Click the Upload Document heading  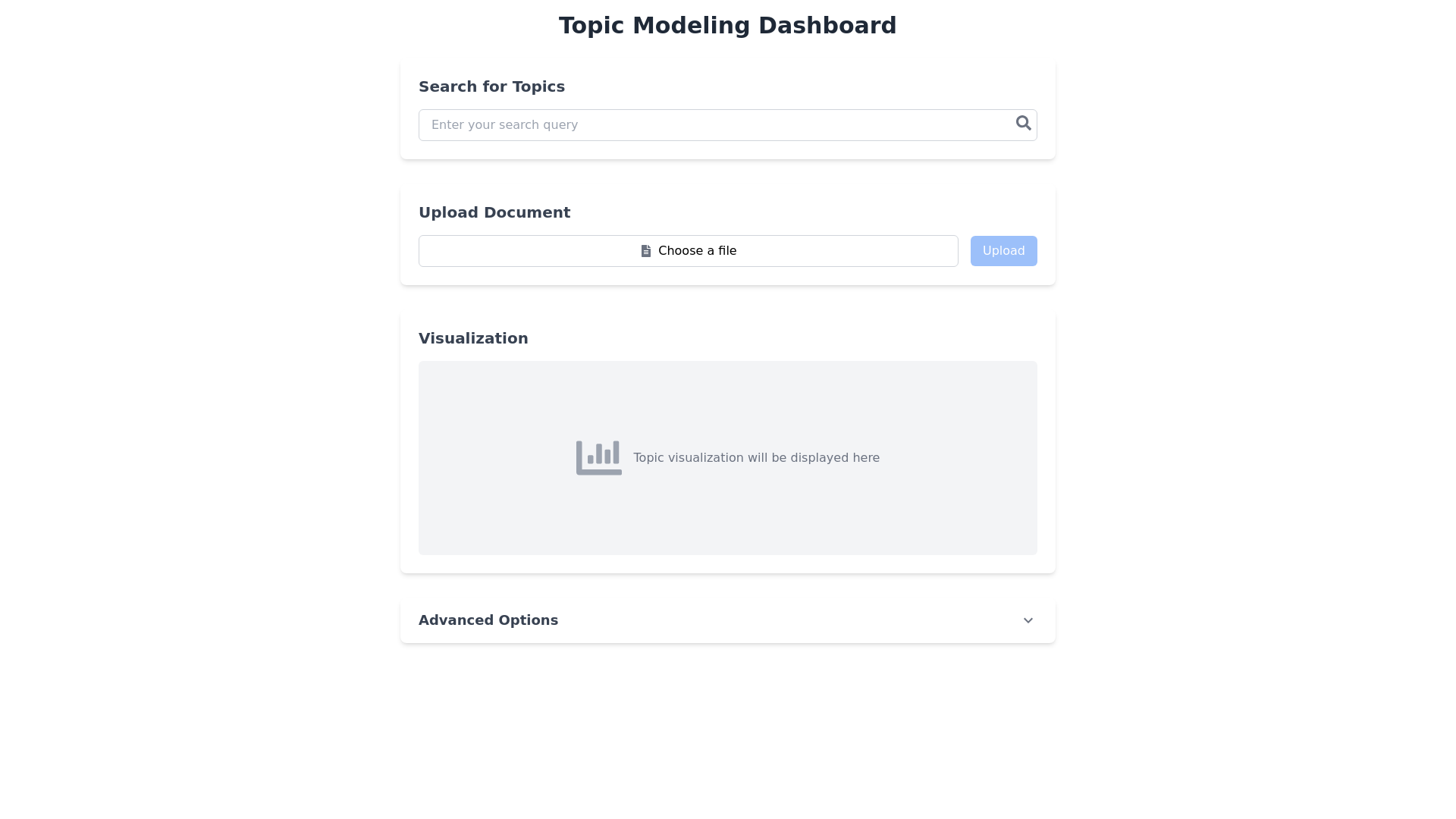click(x=494, y=212)
